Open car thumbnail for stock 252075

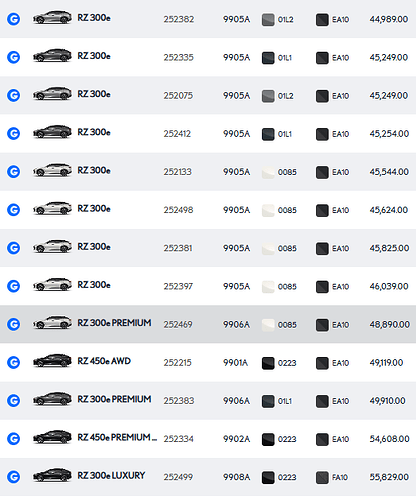click(52, 94)
